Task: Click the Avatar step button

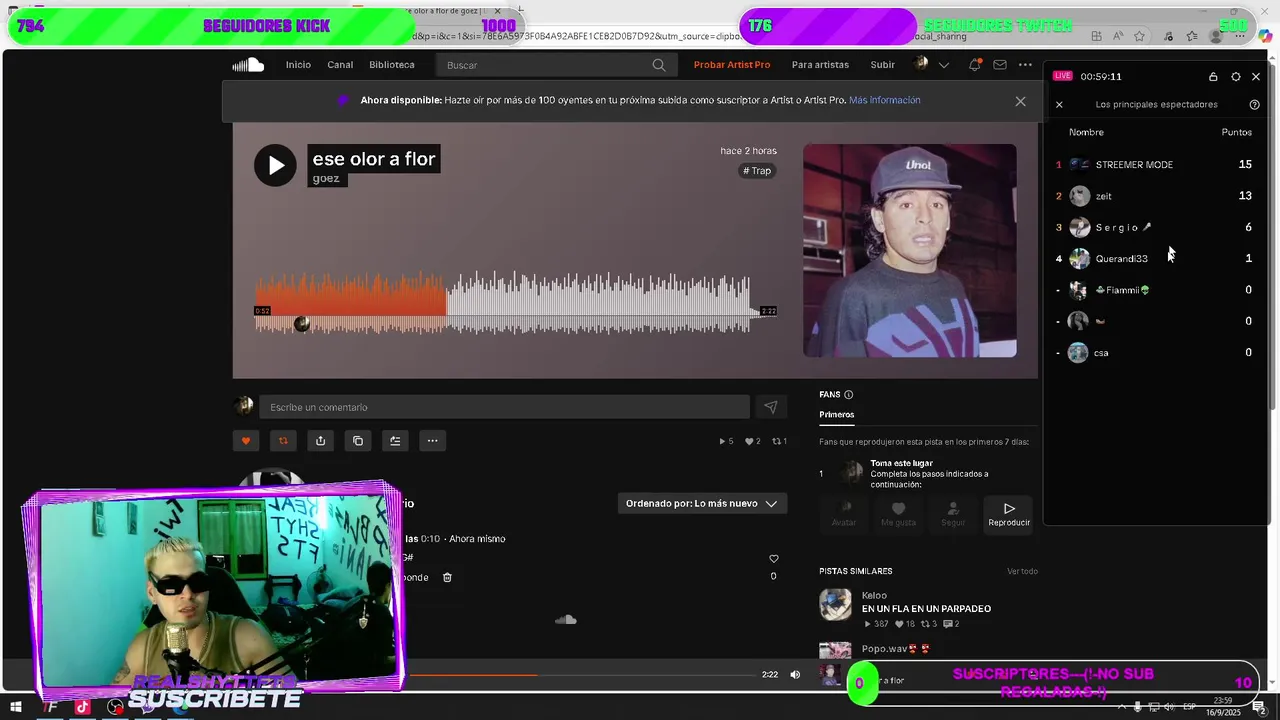Action: point(844,514)
